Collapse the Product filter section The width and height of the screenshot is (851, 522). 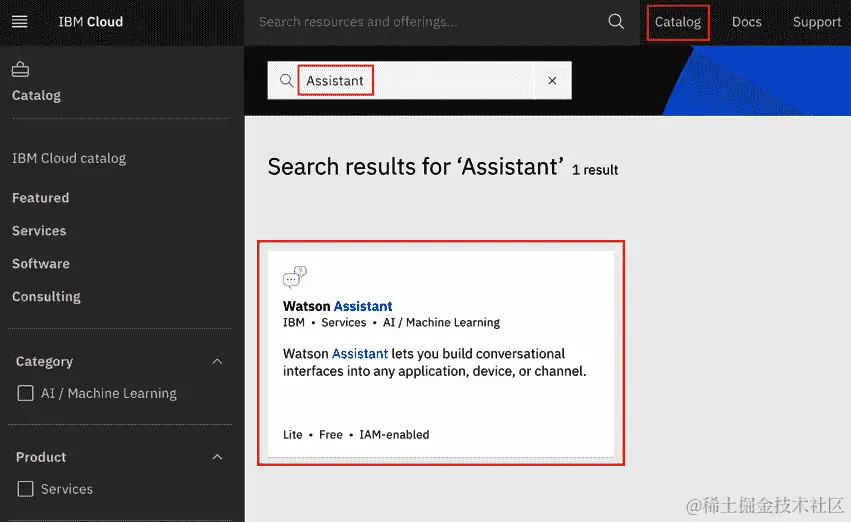(x=217, y=457)
